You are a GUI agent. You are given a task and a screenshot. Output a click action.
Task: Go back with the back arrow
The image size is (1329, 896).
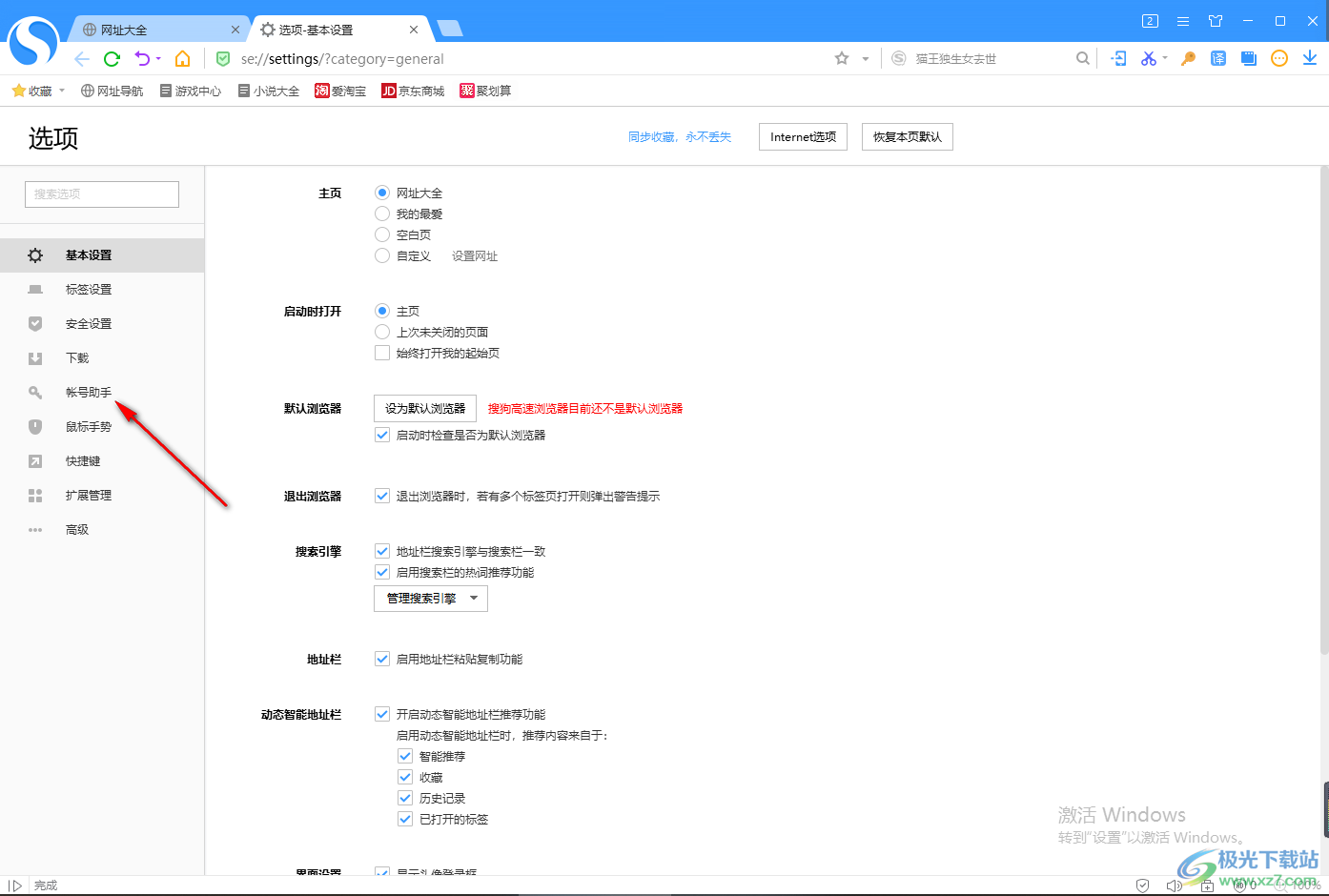[x=82, y=59]
